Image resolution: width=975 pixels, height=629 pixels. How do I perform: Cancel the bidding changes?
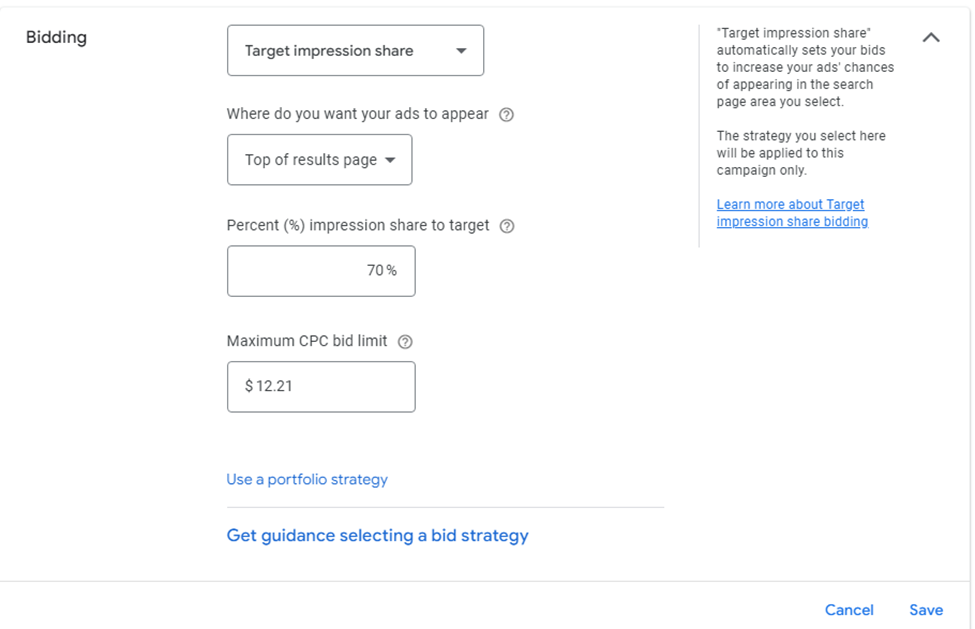(848, 609)
